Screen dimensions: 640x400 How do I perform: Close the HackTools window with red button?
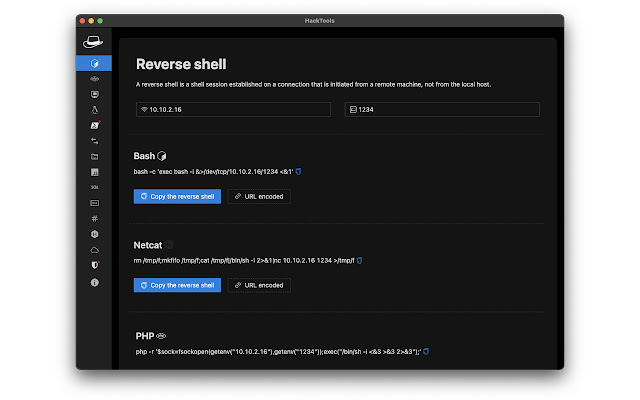(x=82, y=21)
